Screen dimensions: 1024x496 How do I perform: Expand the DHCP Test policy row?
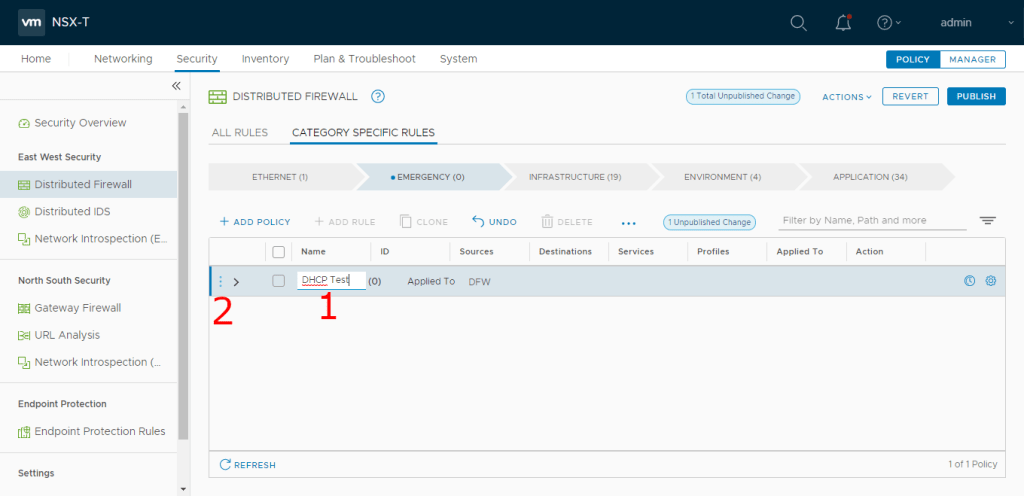coord(236,282)
